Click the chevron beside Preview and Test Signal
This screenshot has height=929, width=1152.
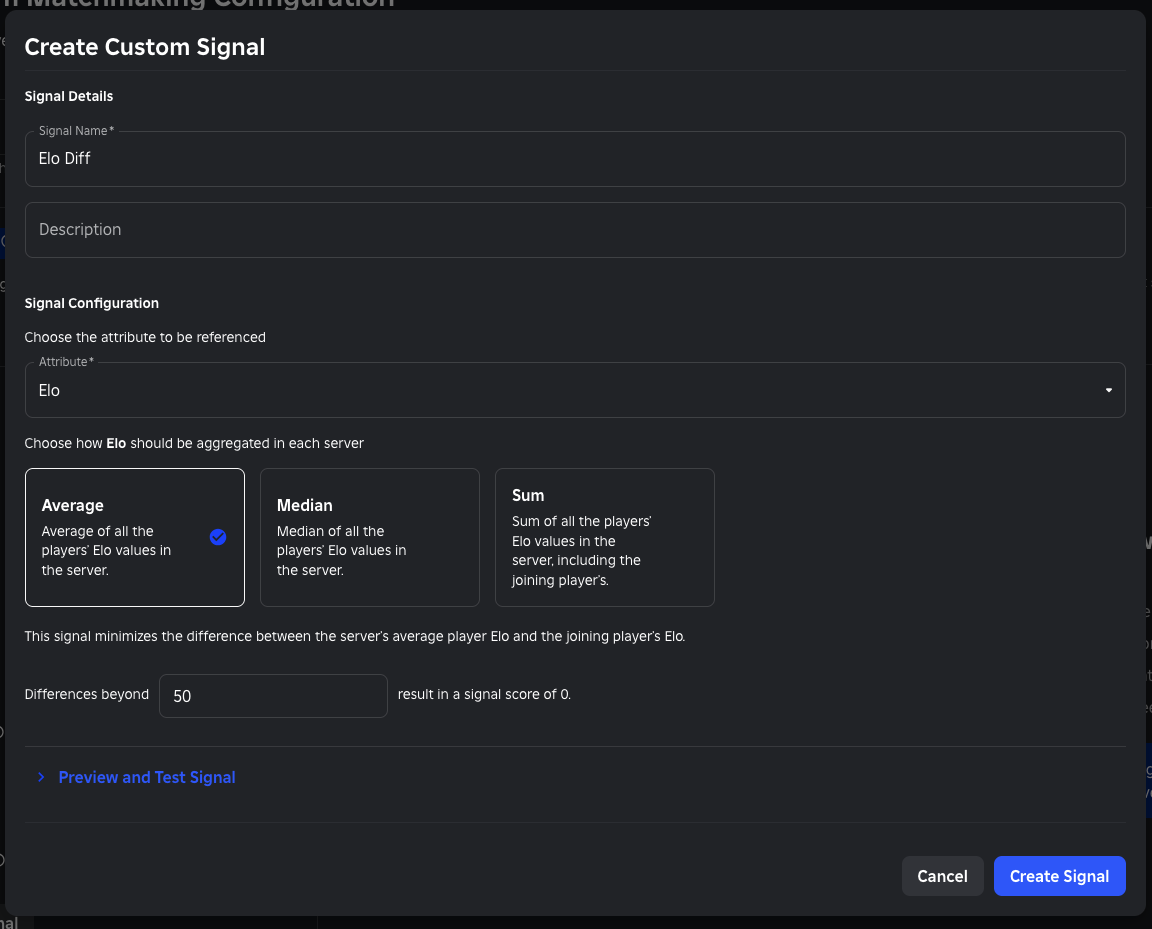40,777
